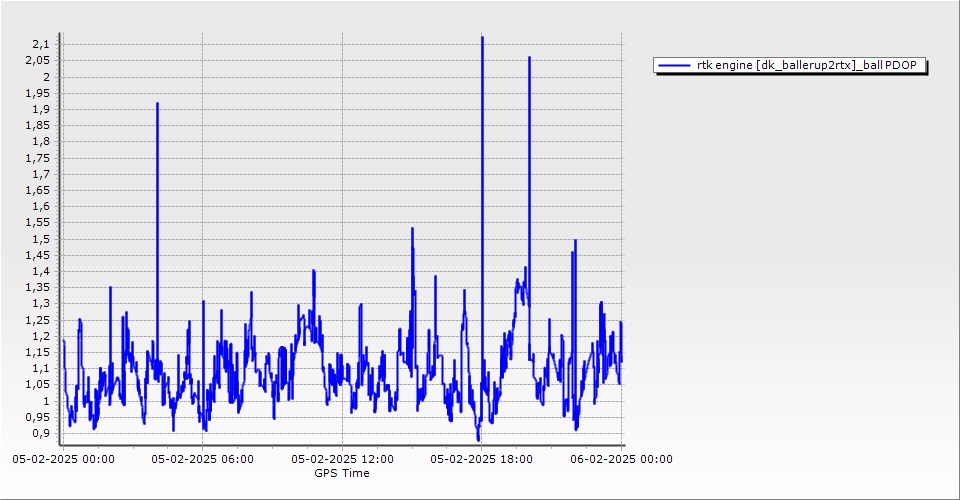Click the 06-02-2025 00:00 axis label

[621, 459]
